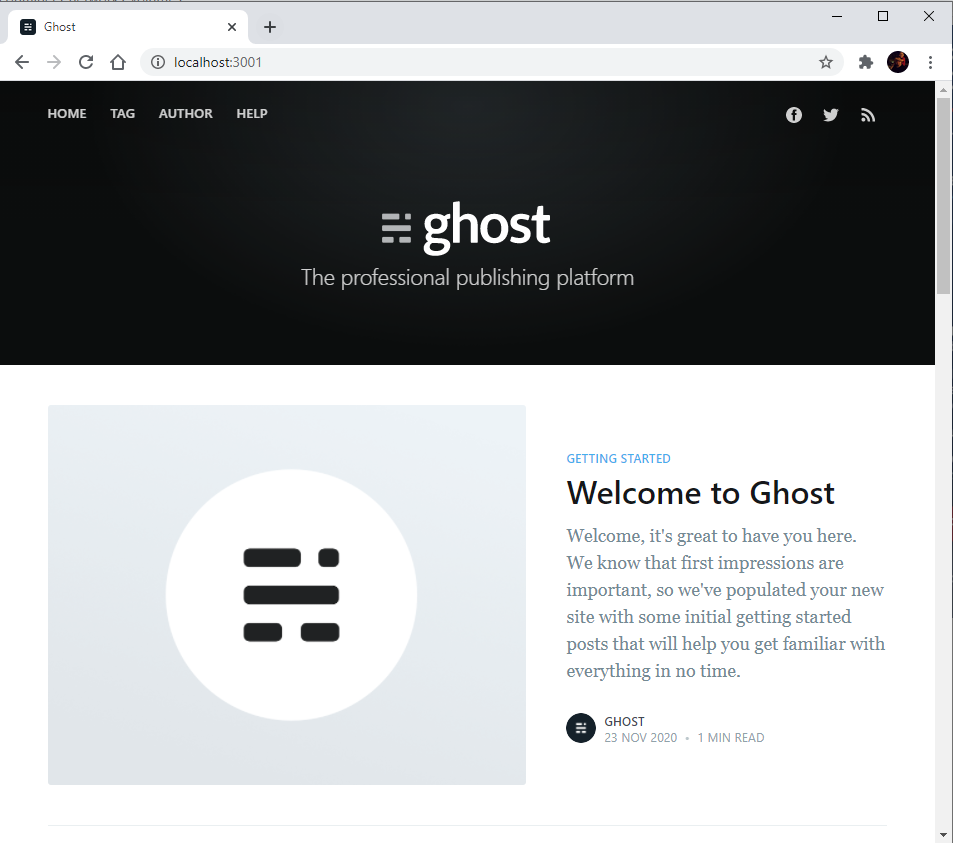953x843 pixels.
Task: Open the Twitter social icon
Action: pyautogui.click(x=830, y=115)
